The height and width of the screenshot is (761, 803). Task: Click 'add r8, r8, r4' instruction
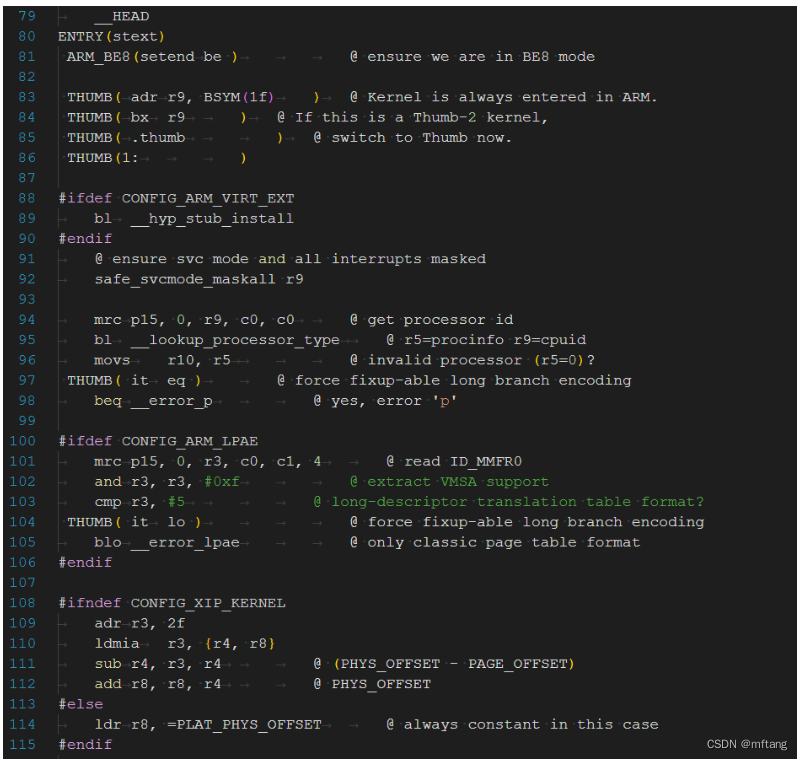pos(158,684)
